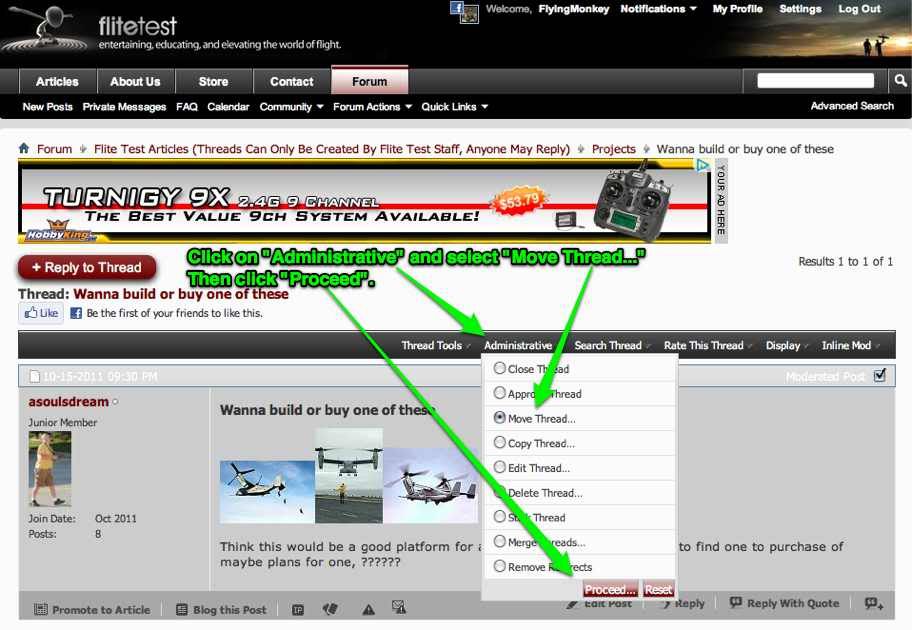Select the Stick Thread radio button
Viewport: 912px width, 630px height.
click(x=499, y=516)
